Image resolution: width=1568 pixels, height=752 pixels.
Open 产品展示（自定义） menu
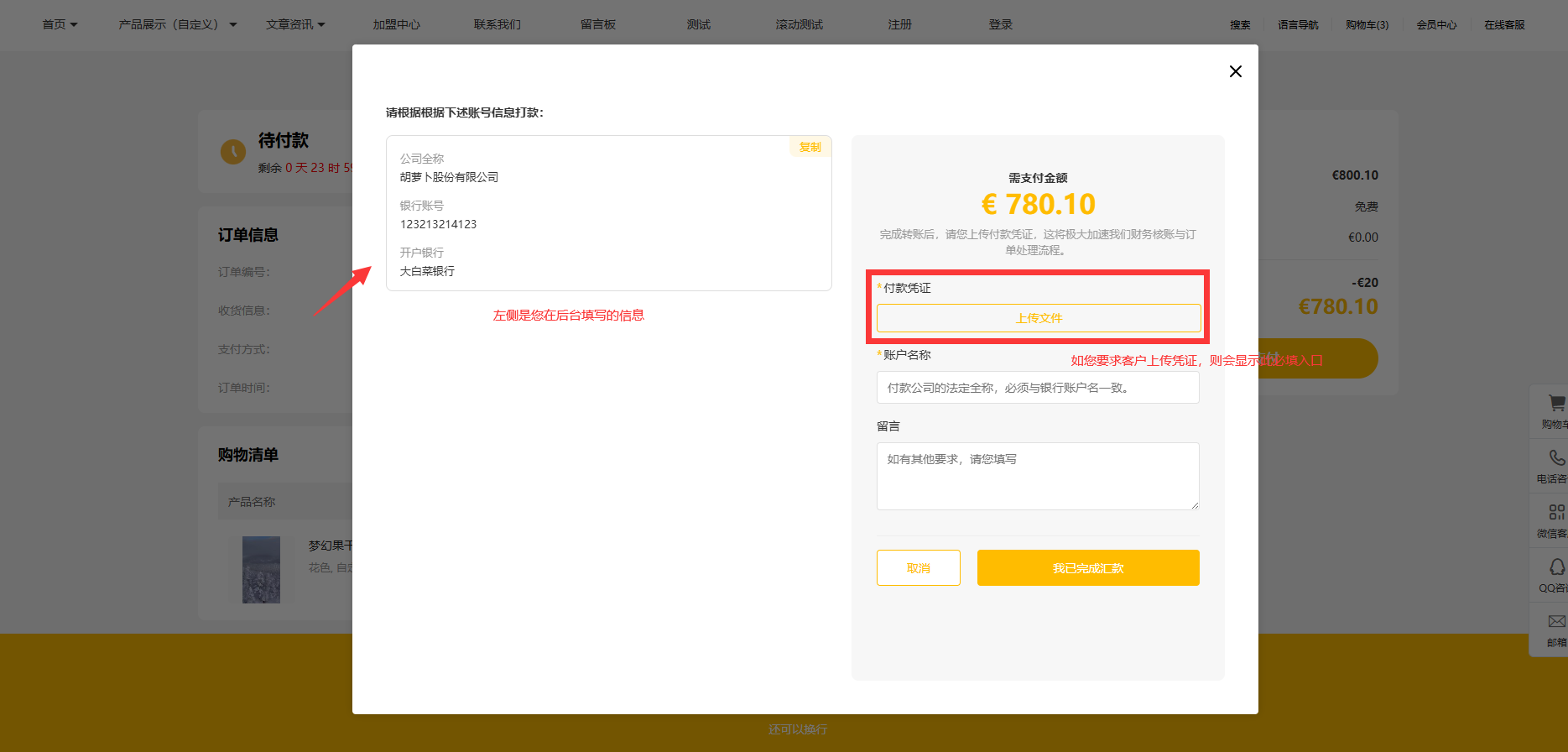pos(169,24)
